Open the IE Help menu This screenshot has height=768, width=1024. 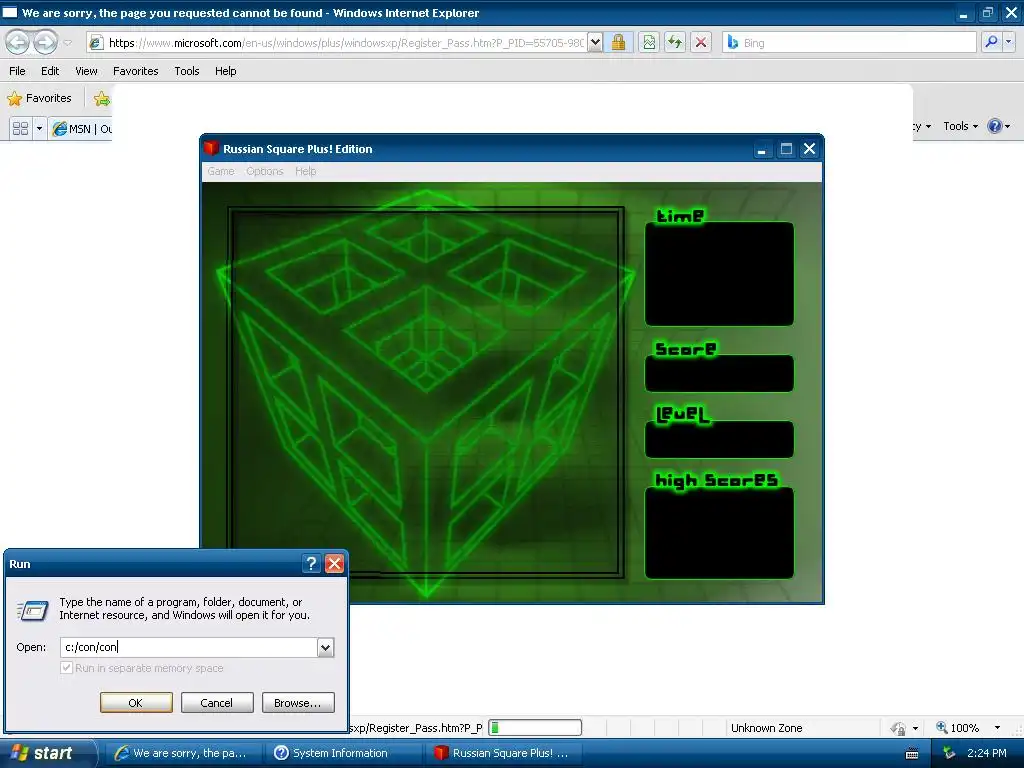tap(225, 71)
